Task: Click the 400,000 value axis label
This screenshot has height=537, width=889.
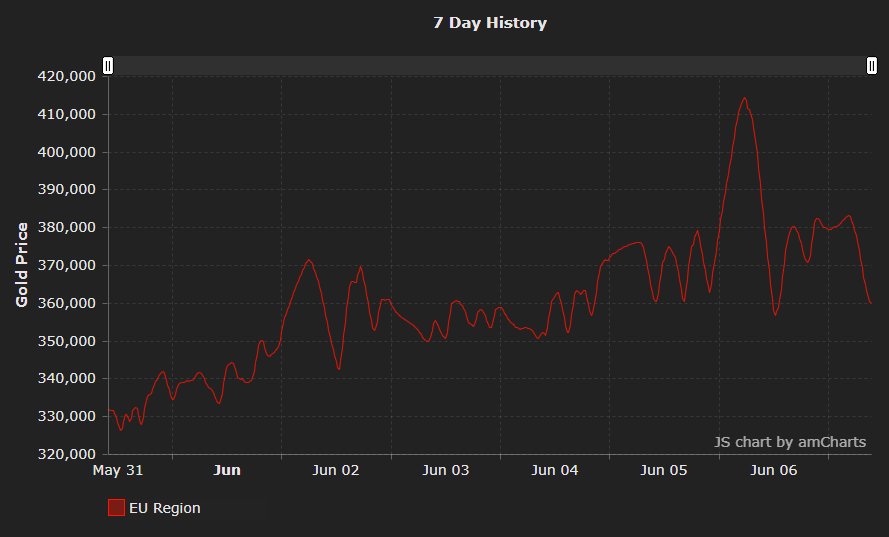Action: (x=66, y=152)
